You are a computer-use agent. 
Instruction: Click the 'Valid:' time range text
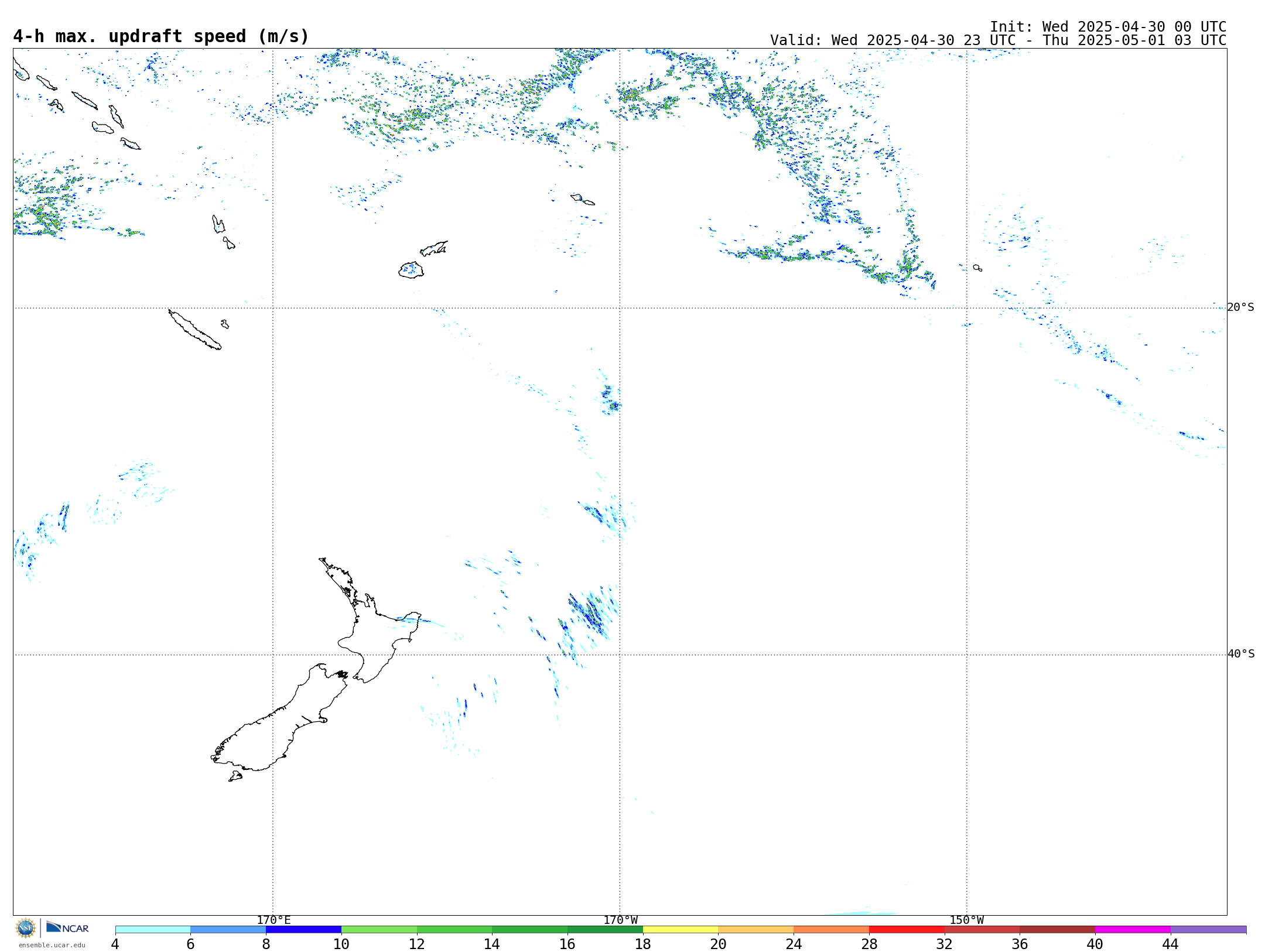tap(998, 40)
